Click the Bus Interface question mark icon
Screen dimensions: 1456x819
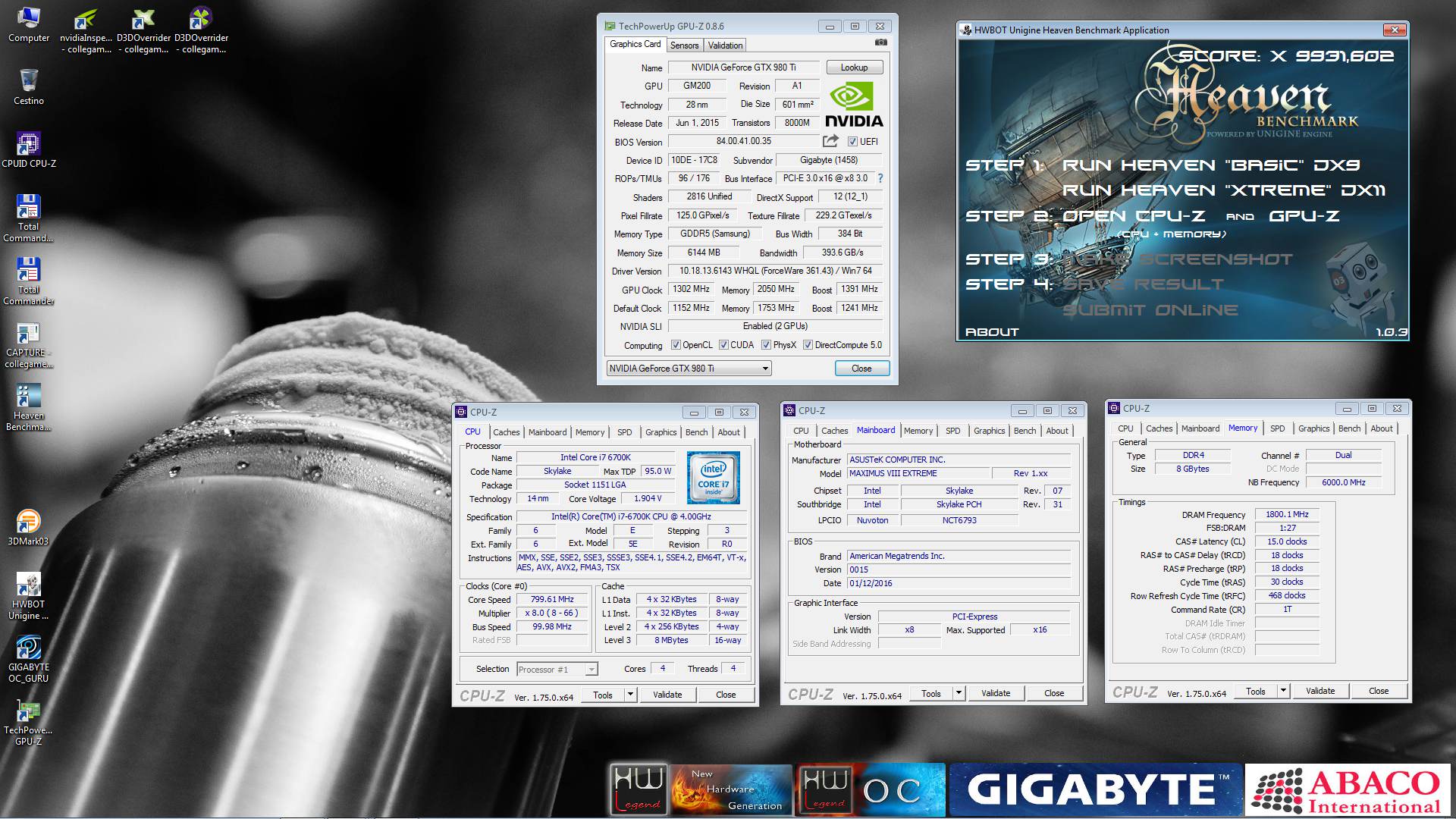(x=880, y=178)
